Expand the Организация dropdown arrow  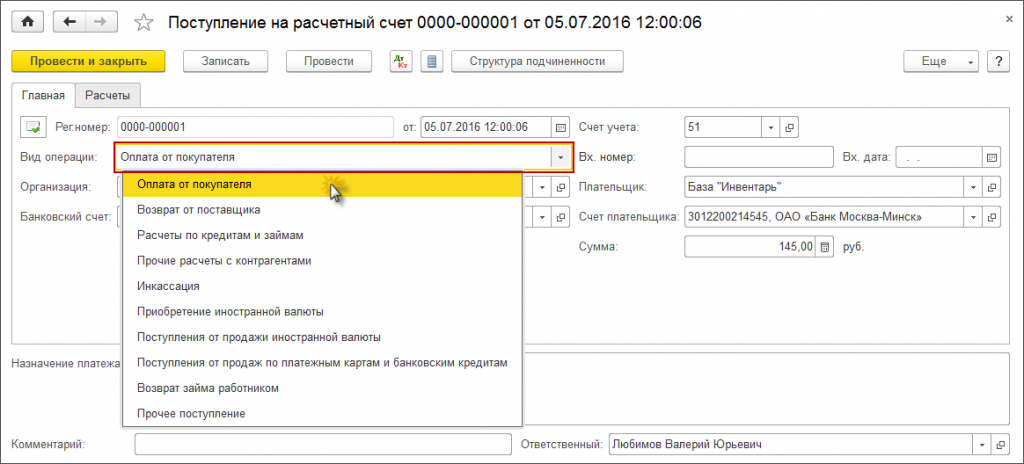pyautogui.click(x=542, y=187)
